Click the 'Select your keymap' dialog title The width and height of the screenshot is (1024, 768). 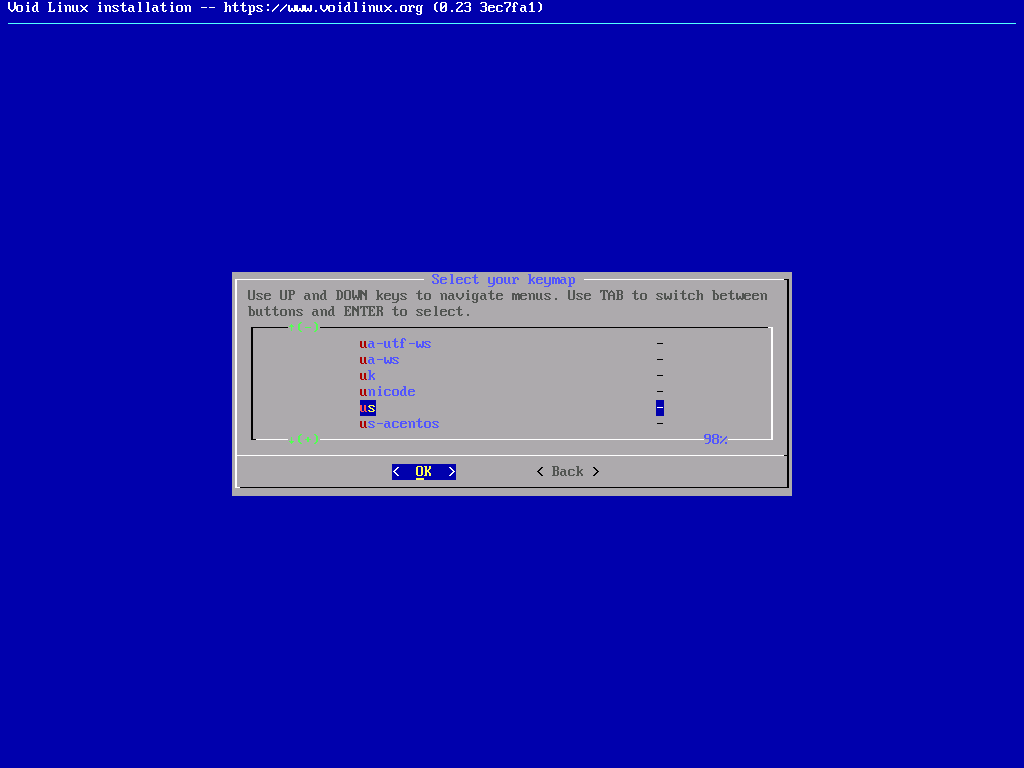(503, 280)
